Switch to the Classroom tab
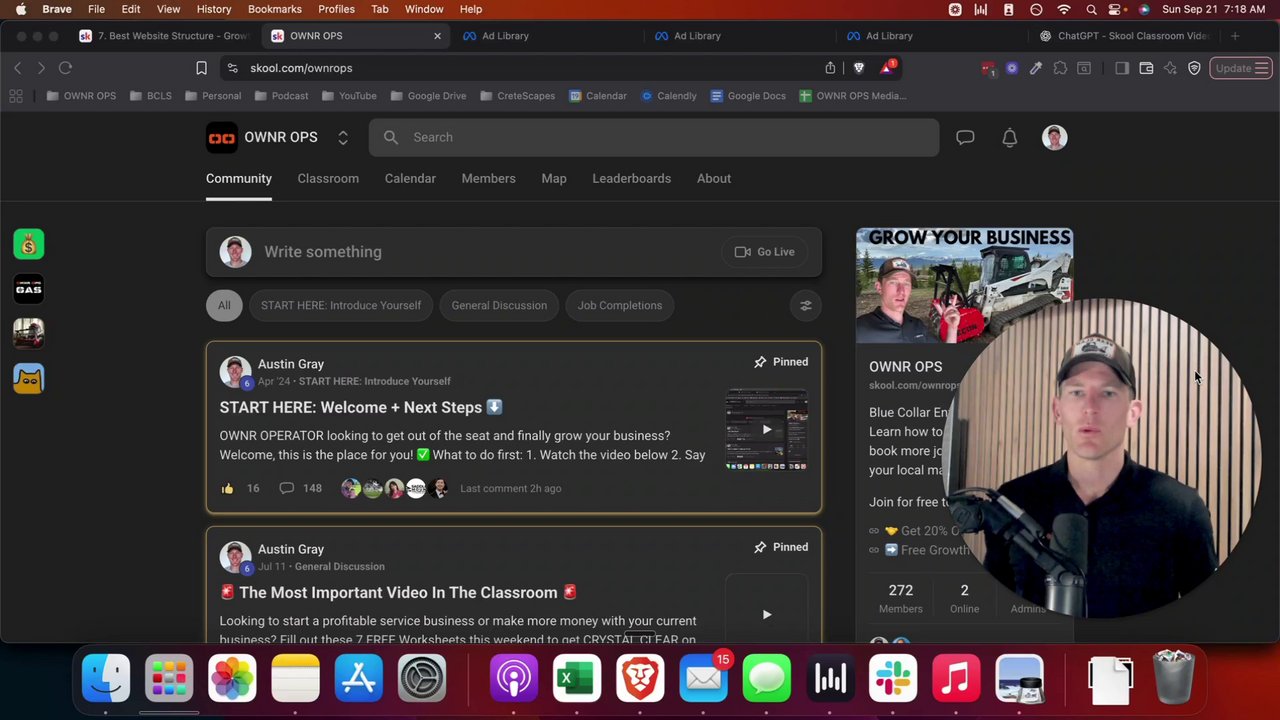Image resolution: width=1280 pixels, height=720 pixels. point(328,178)
